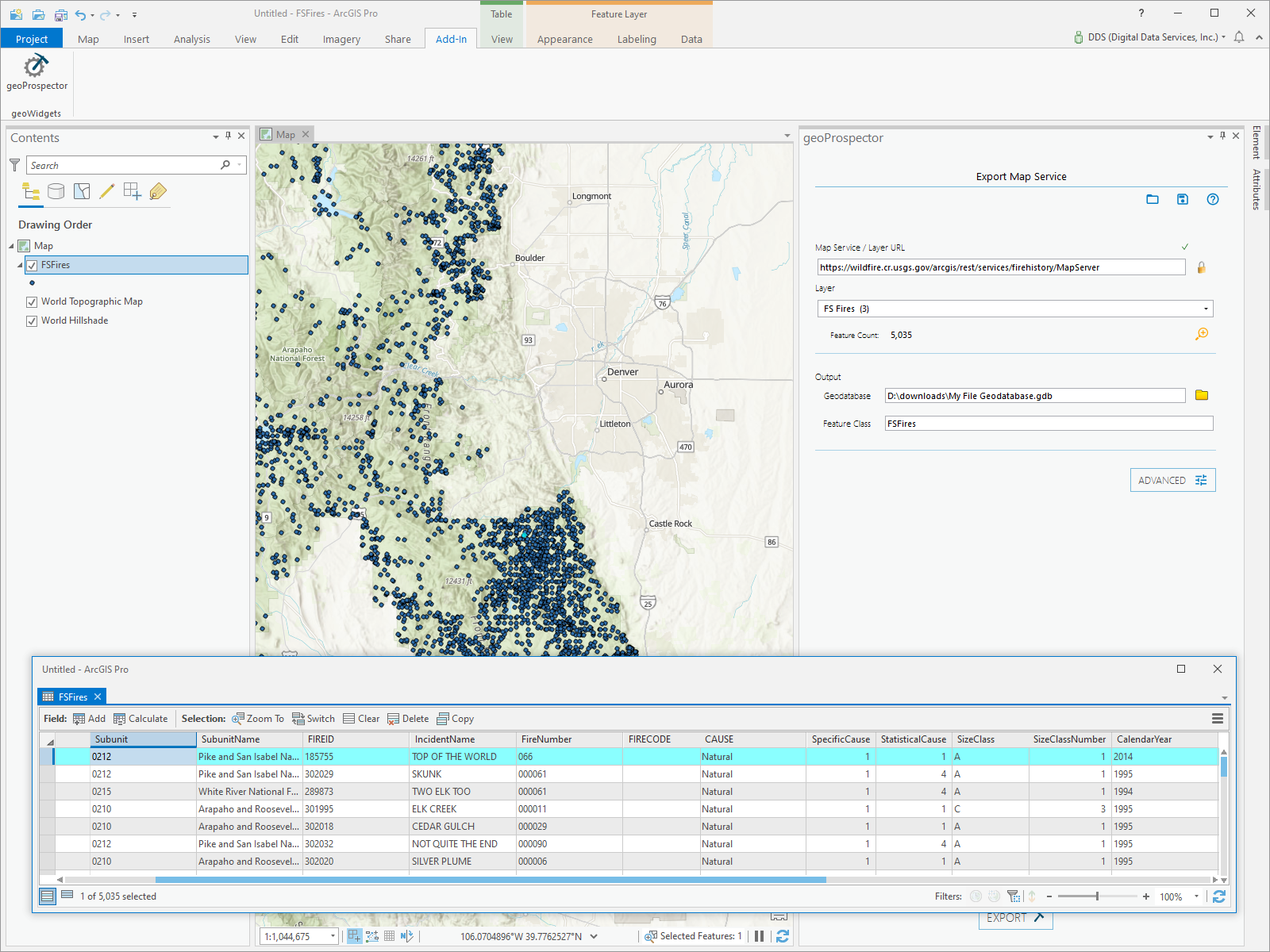Click Clear selection button

coord(361,719)
